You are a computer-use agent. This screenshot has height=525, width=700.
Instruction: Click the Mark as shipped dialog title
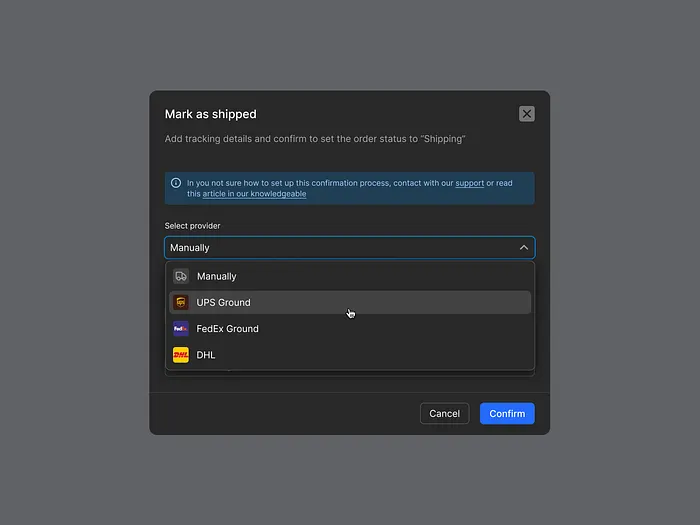[211, 114]
